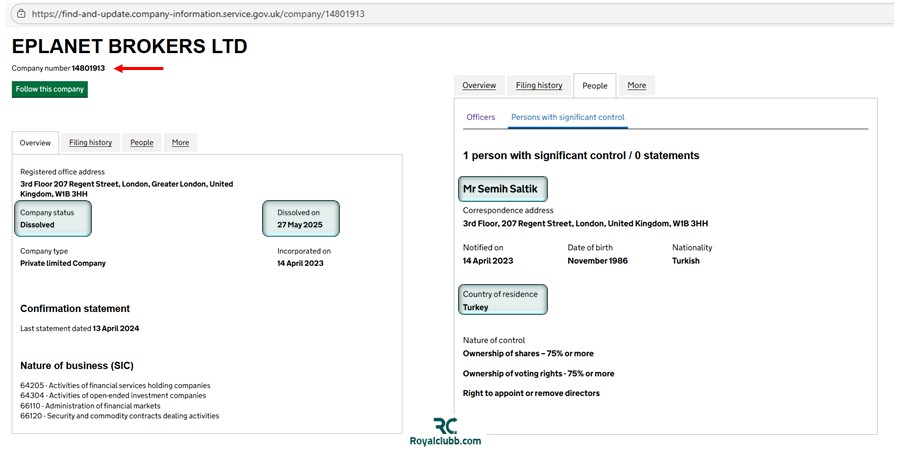
Task: Select the Overview tab in the left panel
Action: (35, 143)
